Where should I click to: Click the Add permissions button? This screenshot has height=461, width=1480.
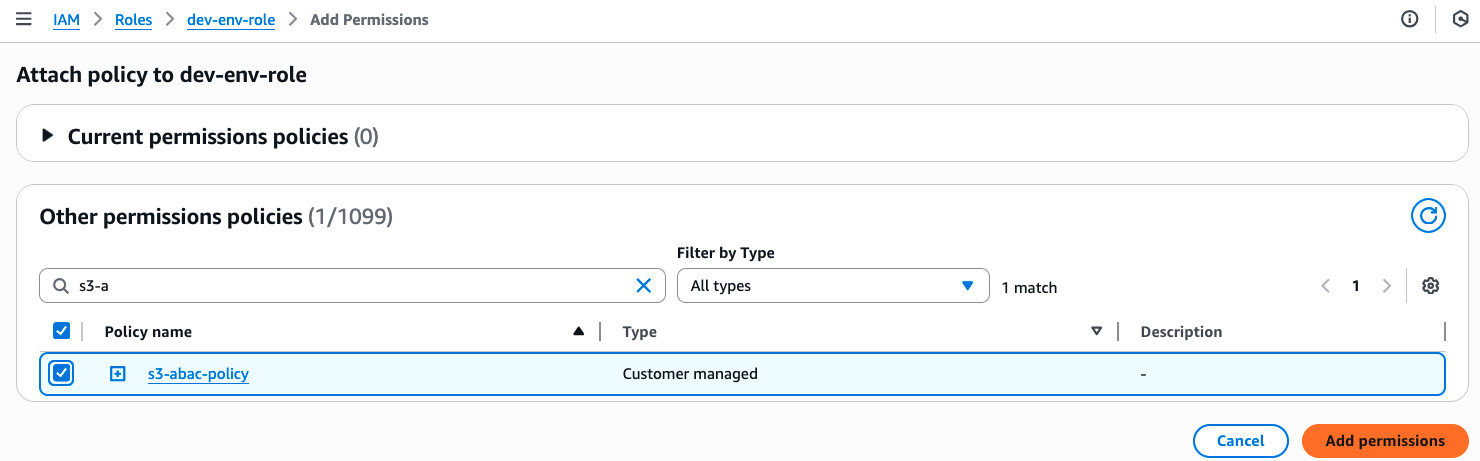click(x=1384, y=441)
